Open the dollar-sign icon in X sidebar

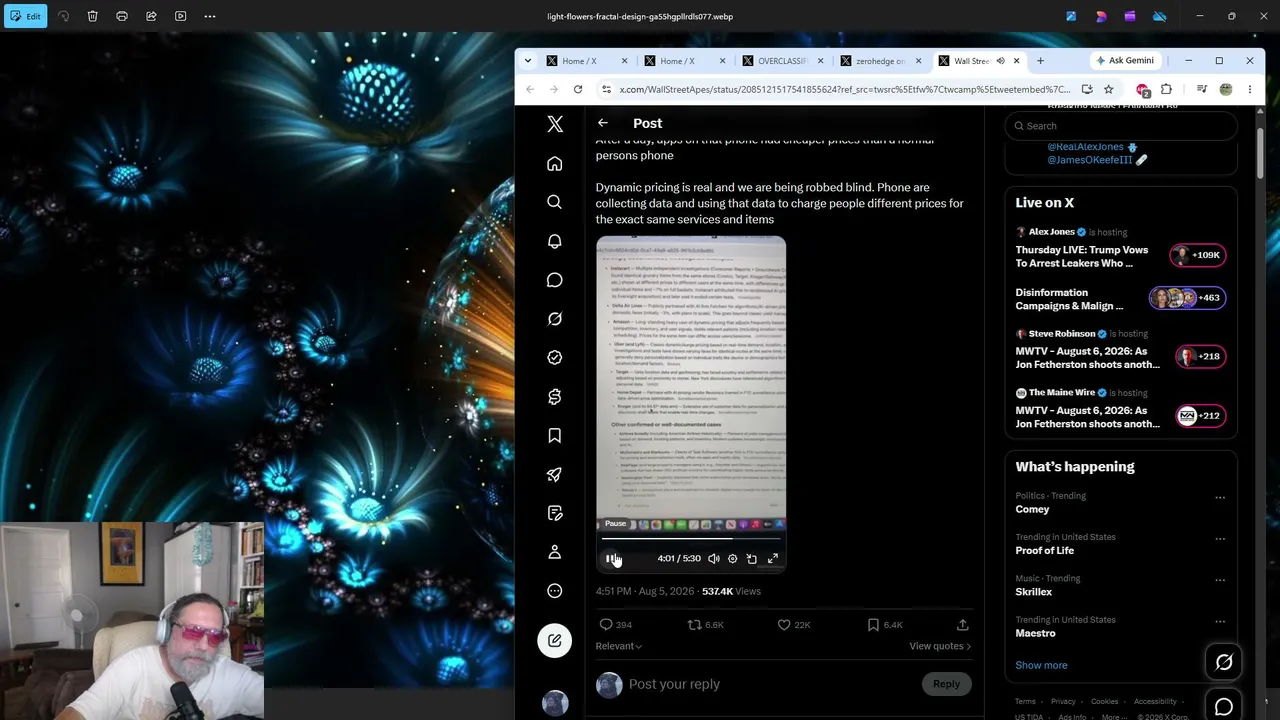(555, 397)
